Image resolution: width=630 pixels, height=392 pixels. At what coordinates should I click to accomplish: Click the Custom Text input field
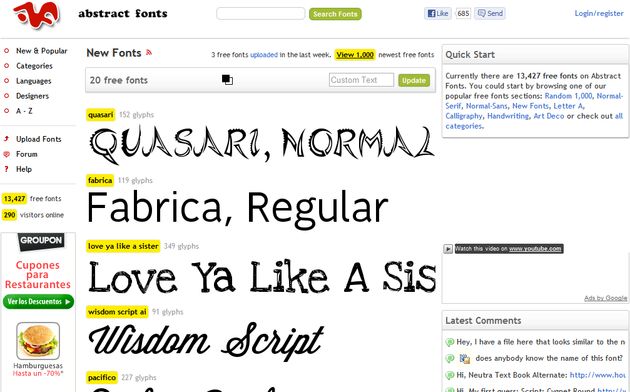[361, 80]
